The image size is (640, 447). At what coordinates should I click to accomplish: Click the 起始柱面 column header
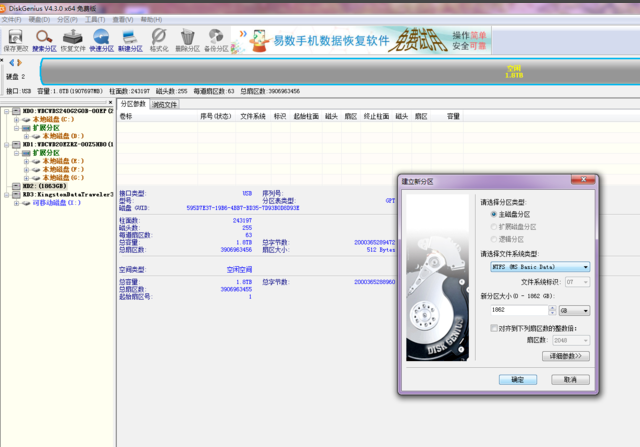[306, 116]
